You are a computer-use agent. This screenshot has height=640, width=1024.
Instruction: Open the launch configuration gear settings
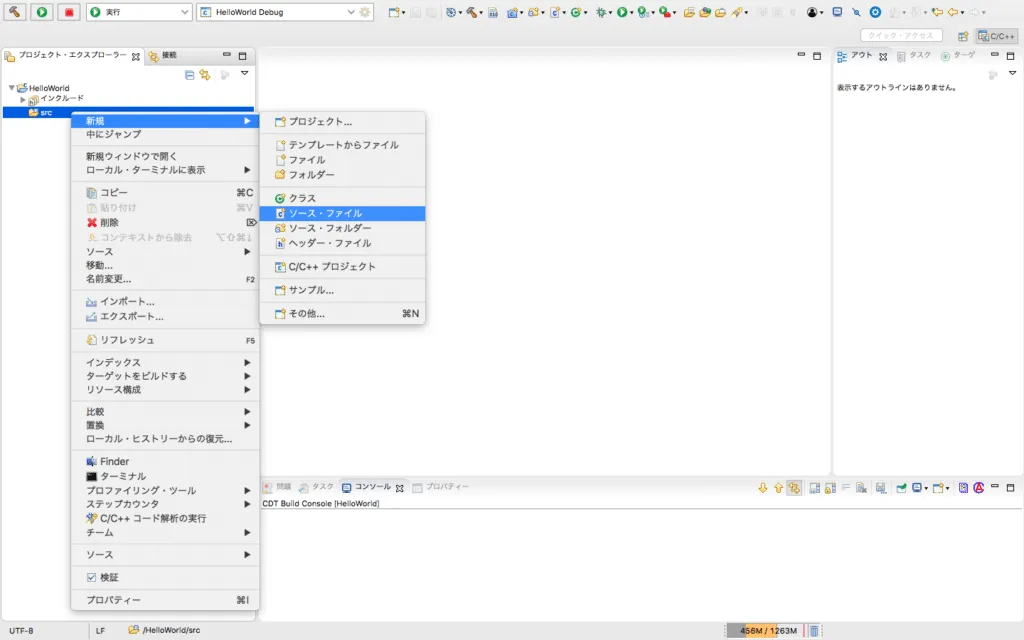pyautogui.click(x=365, y=12)
